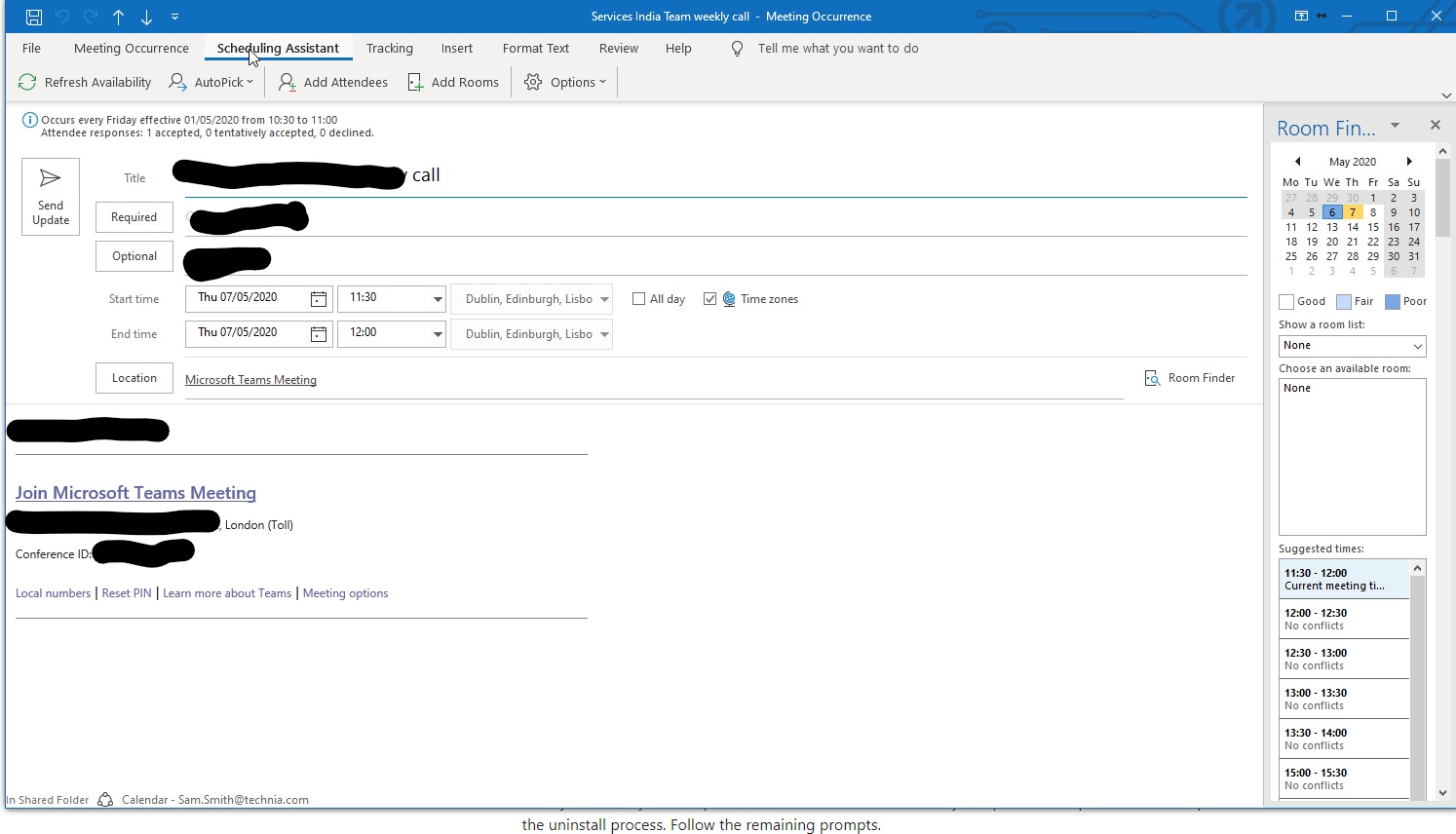Click the Redo arrow icon
1456x834 pixels.
point(91,17)
